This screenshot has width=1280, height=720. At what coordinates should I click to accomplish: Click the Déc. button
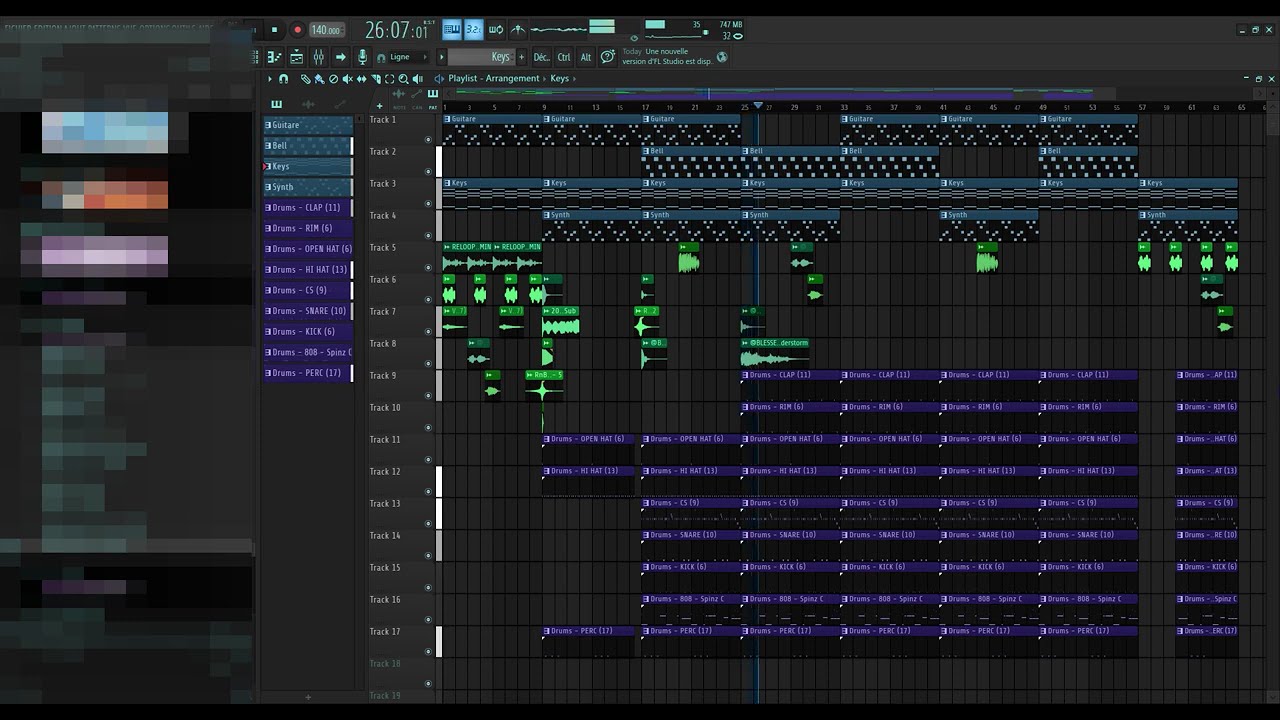point(541,57)
